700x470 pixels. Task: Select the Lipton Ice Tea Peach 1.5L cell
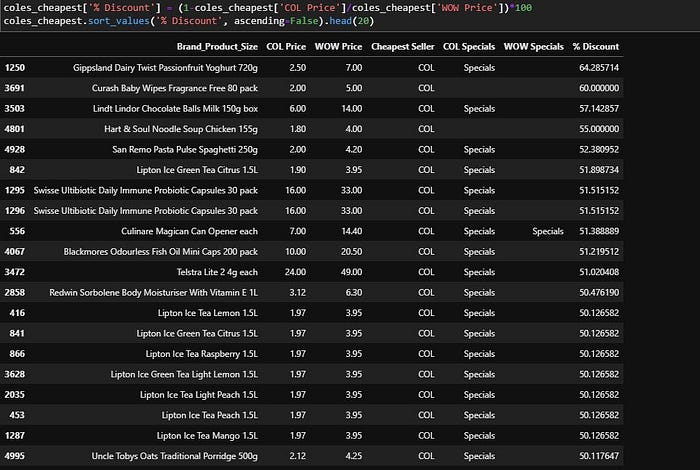click(209, 415)
